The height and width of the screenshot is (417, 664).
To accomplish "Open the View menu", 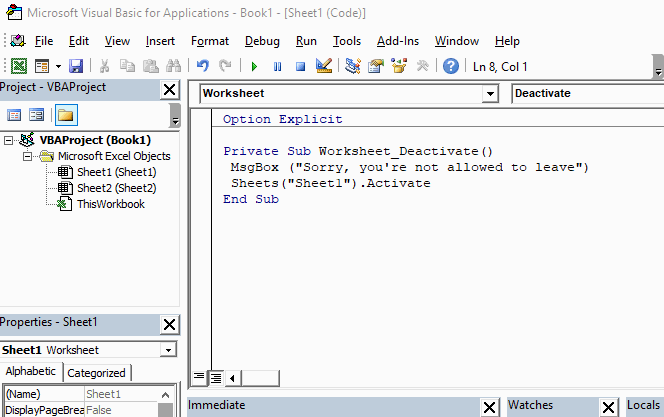I will [117, 41].
